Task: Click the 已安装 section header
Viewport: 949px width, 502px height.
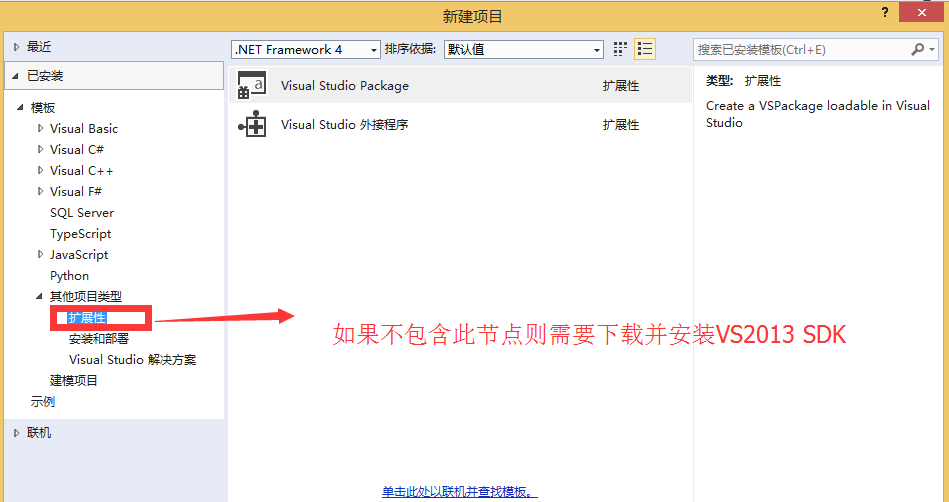Action: click(x=114, y=76)
